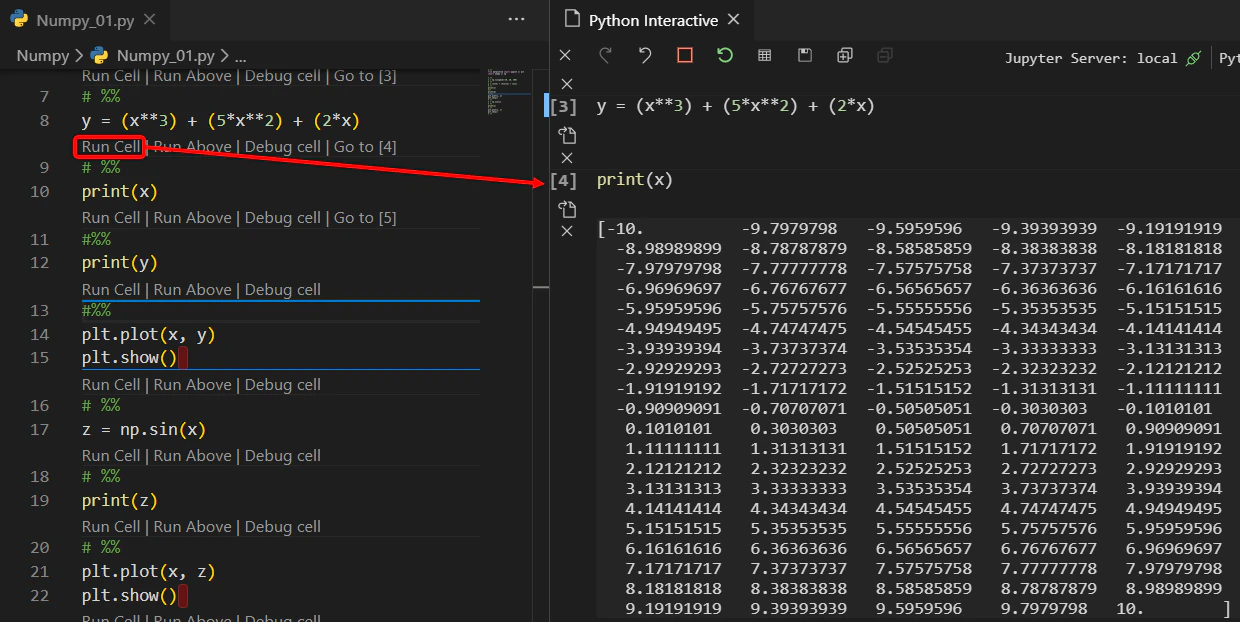The image size is (1240, 622).
Task: Open the variable explorer table icon
Action: 765,56
